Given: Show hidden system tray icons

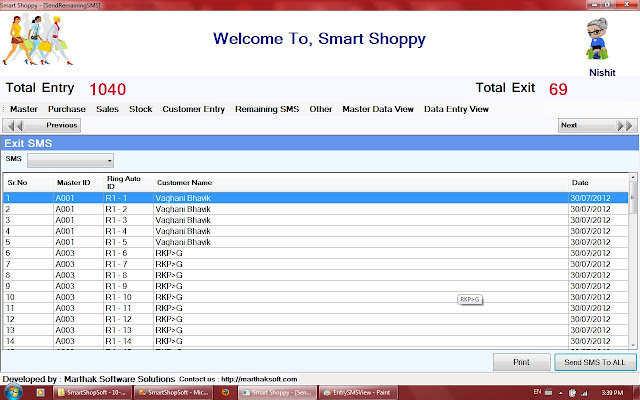Looking at the screenshot, I should pos(561,393).
